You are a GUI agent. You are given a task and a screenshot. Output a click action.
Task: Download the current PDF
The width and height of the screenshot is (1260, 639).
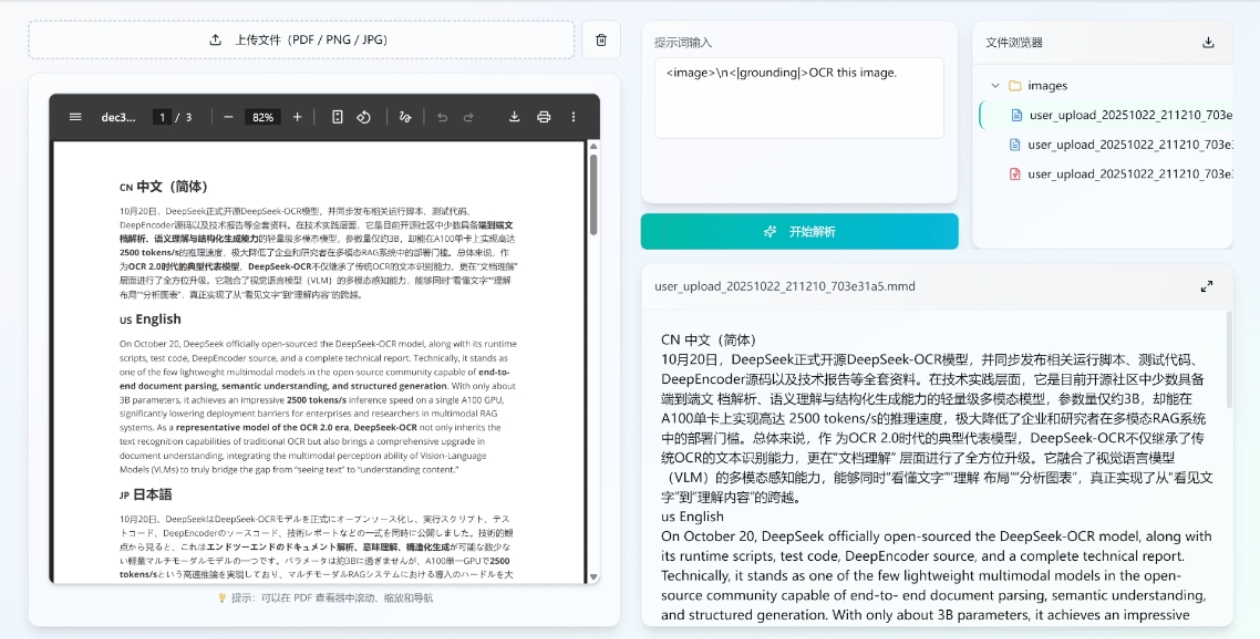(x=515, y=116)
